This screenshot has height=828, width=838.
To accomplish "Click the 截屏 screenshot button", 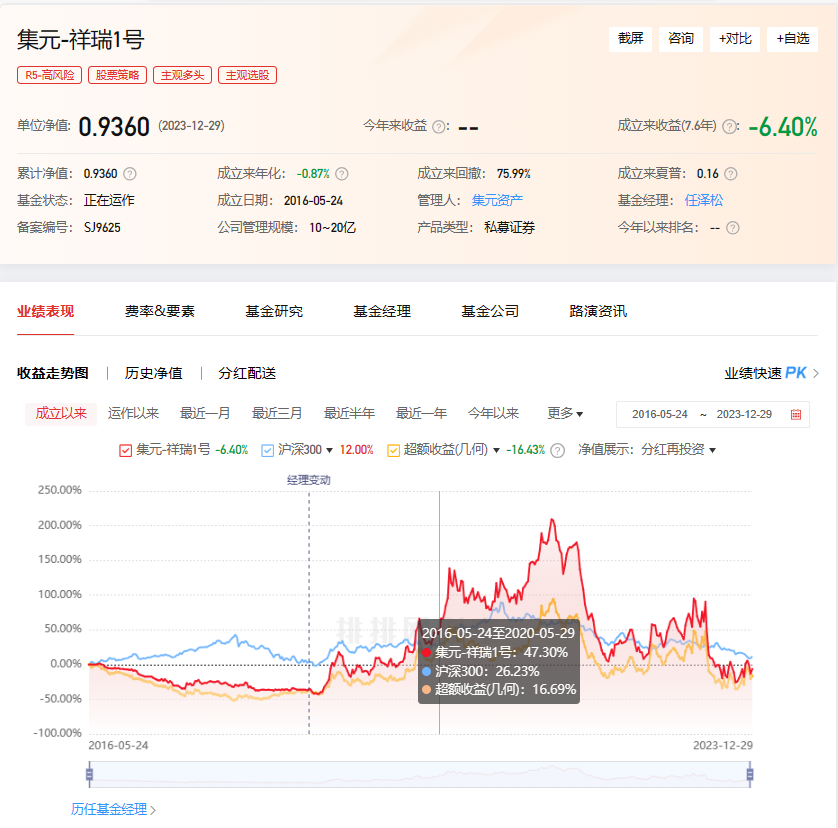I will (630, 39).
